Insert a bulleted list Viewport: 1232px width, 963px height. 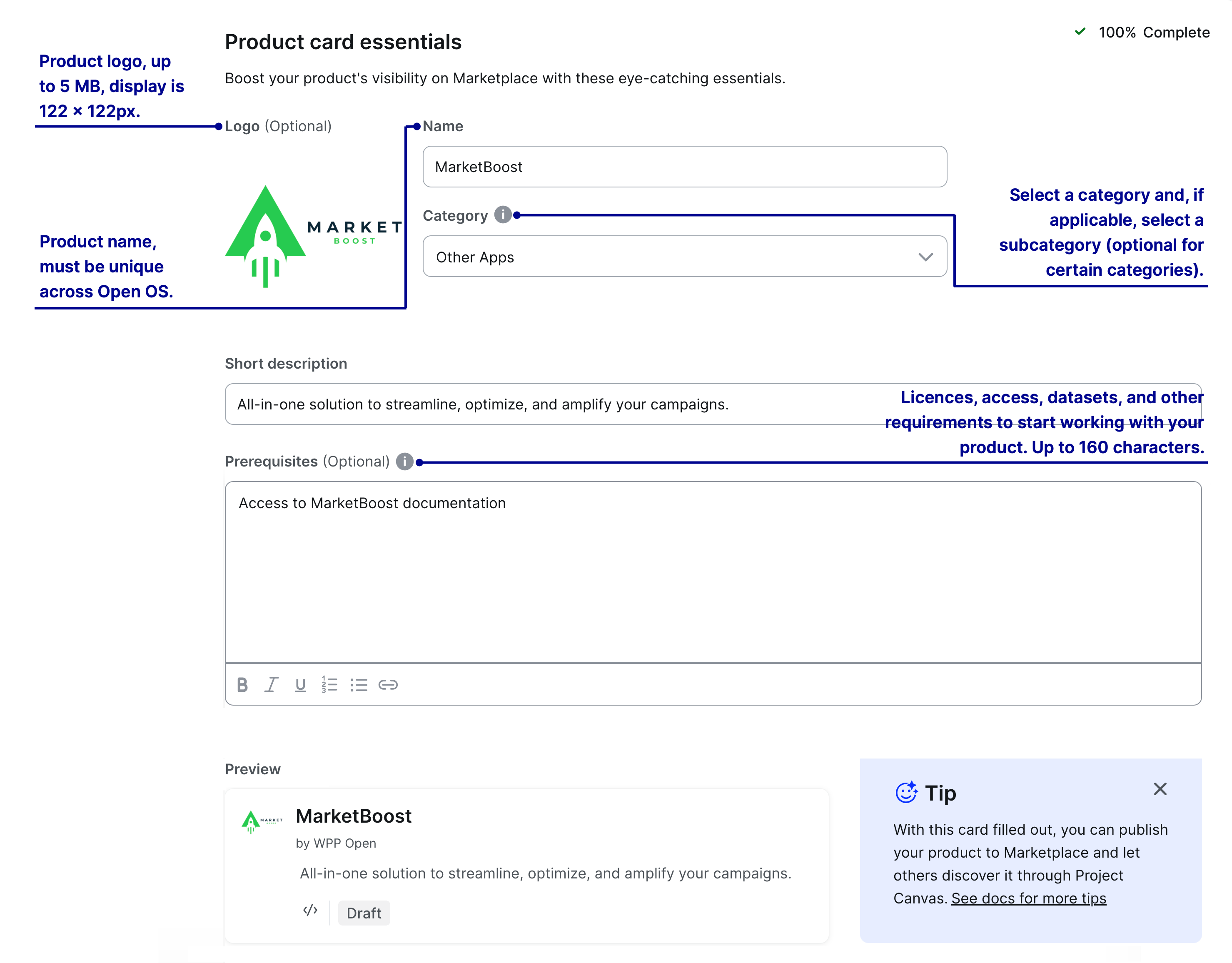[359, 684]
